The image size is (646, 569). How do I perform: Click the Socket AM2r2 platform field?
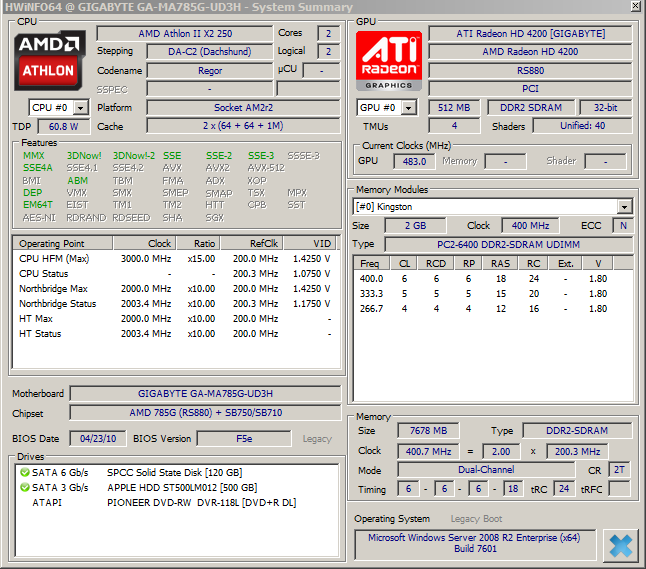coord(243,108)
